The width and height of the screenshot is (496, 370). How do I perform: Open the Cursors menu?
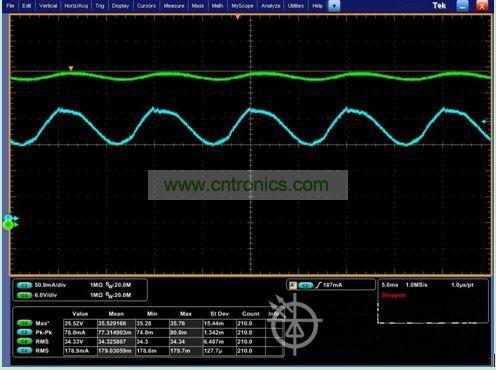point(146,6)
